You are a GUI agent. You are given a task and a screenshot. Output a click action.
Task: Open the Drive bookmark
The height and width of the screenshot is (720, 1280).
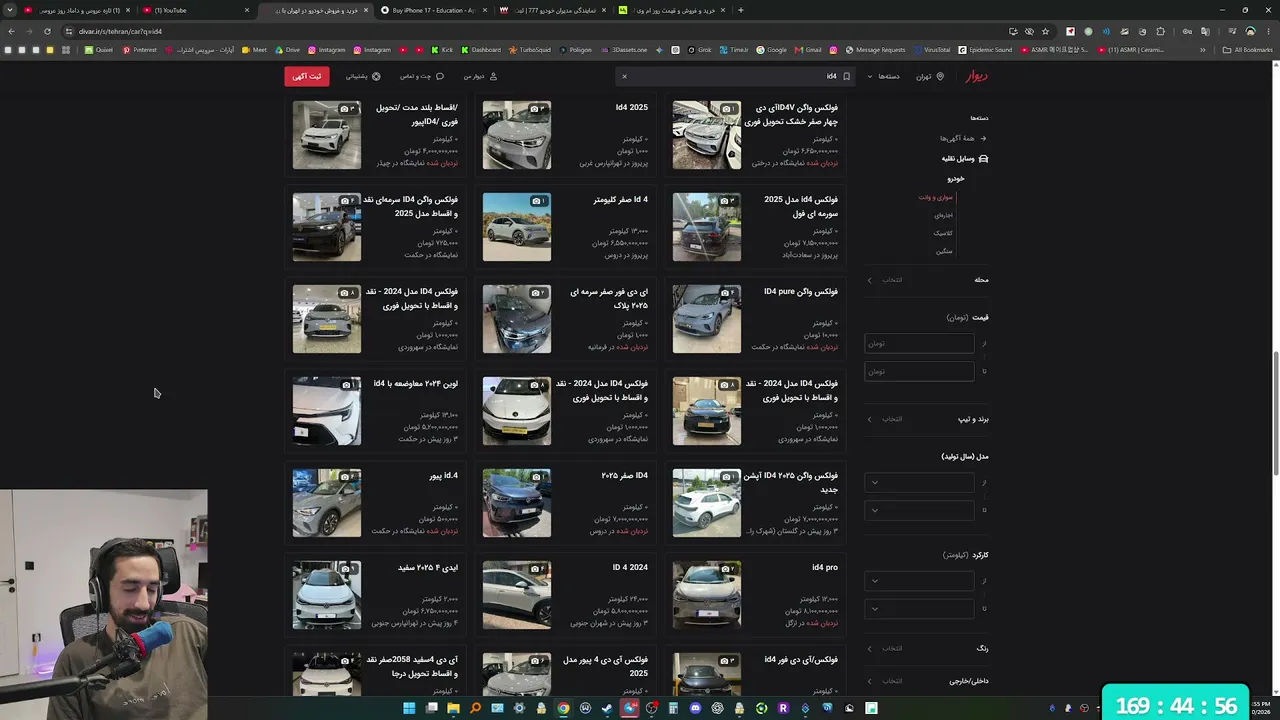coord(286,50)
